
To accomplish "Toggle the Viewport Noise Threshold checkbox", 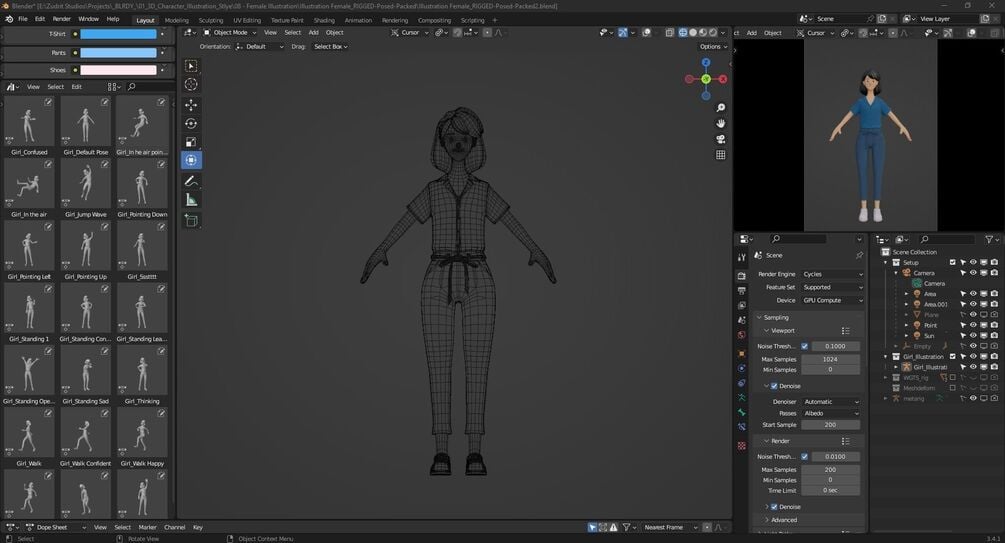I will click(804, 346).
